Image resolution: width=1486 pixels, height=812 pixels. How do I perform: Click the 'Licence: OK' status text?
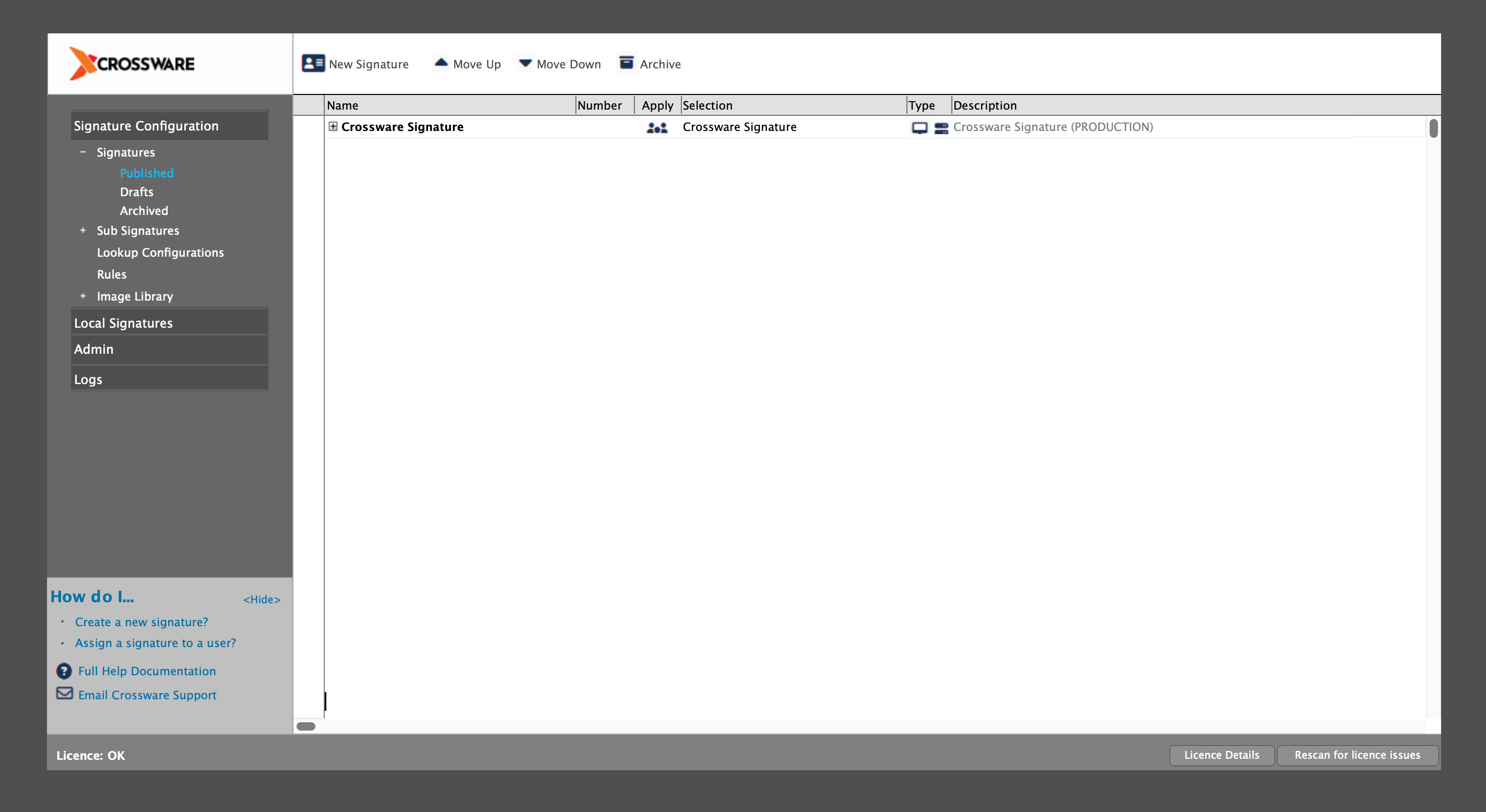point(90,756)
